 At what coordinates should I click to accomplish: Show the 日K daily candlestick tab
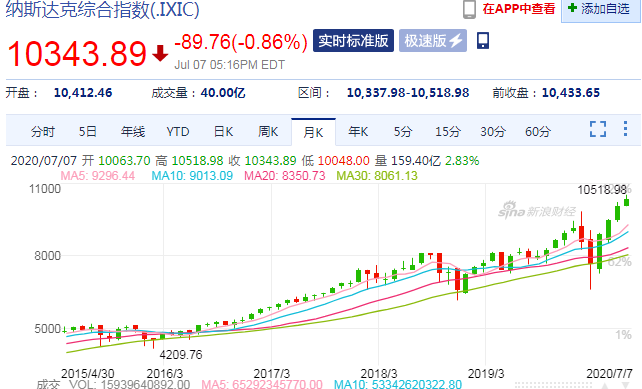coord(223,132)
